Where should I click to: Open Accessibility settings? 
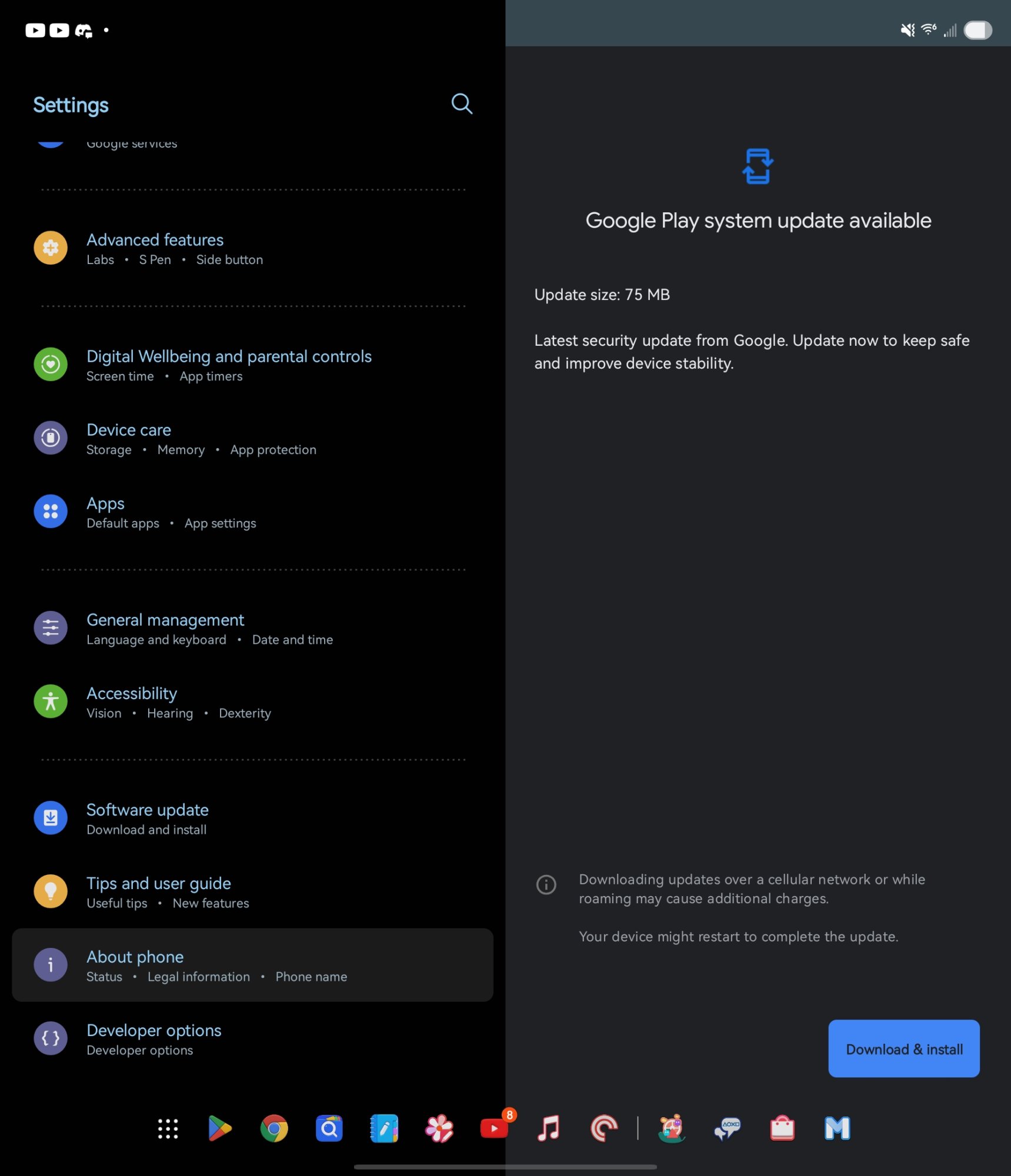point(253,701)
